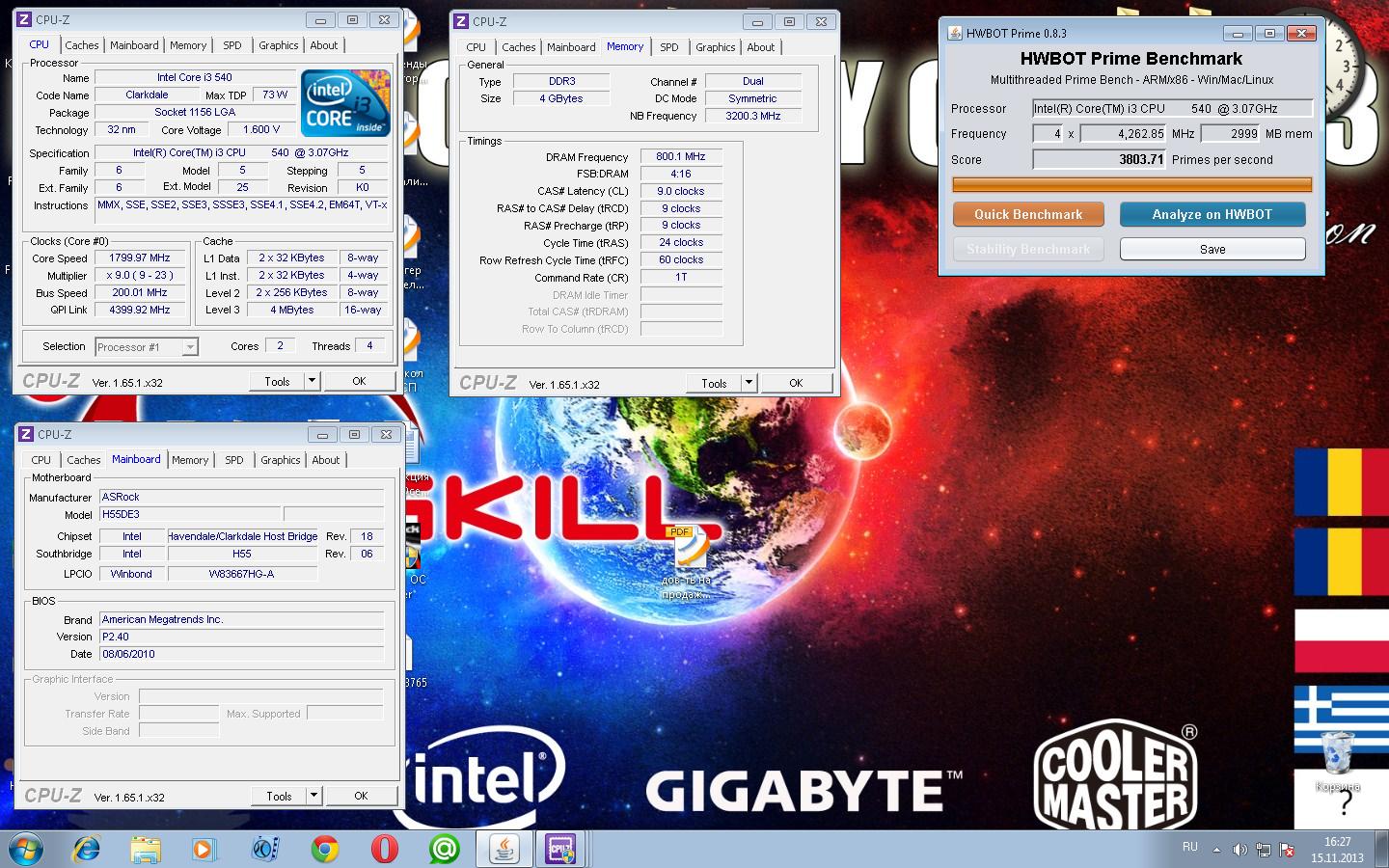Click the frequency field showing 4,262.85

(x=1123, y=134)
